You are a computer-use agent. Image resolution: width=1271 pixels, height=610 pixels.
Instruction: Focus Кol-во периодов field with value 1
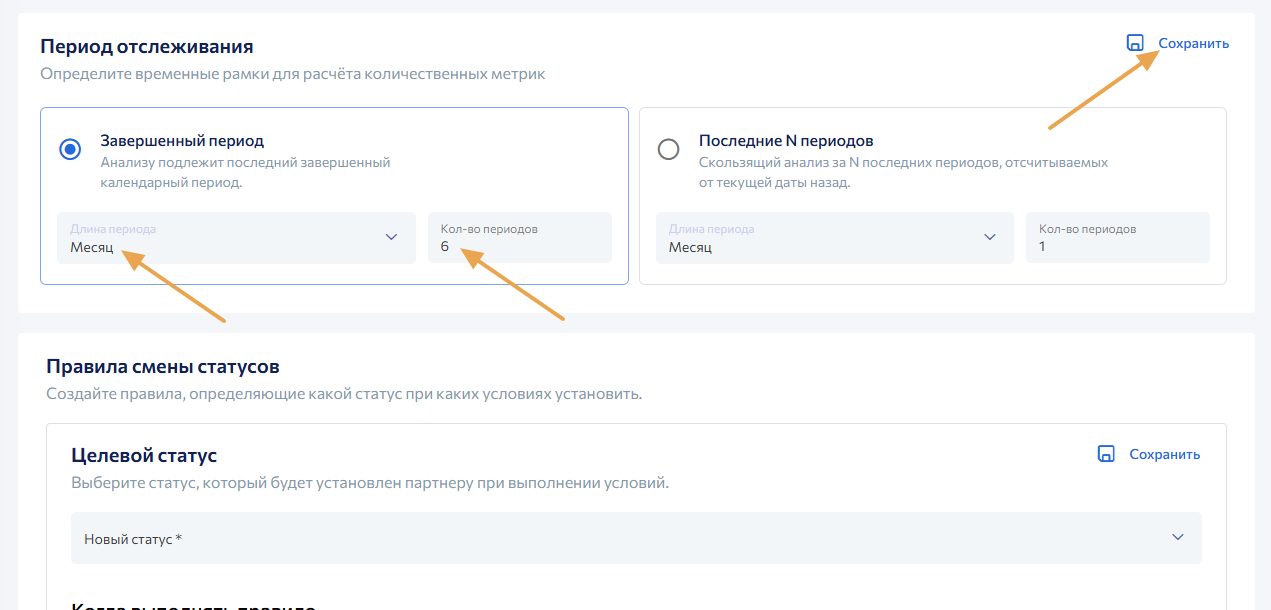click(x=1117, y=238)
